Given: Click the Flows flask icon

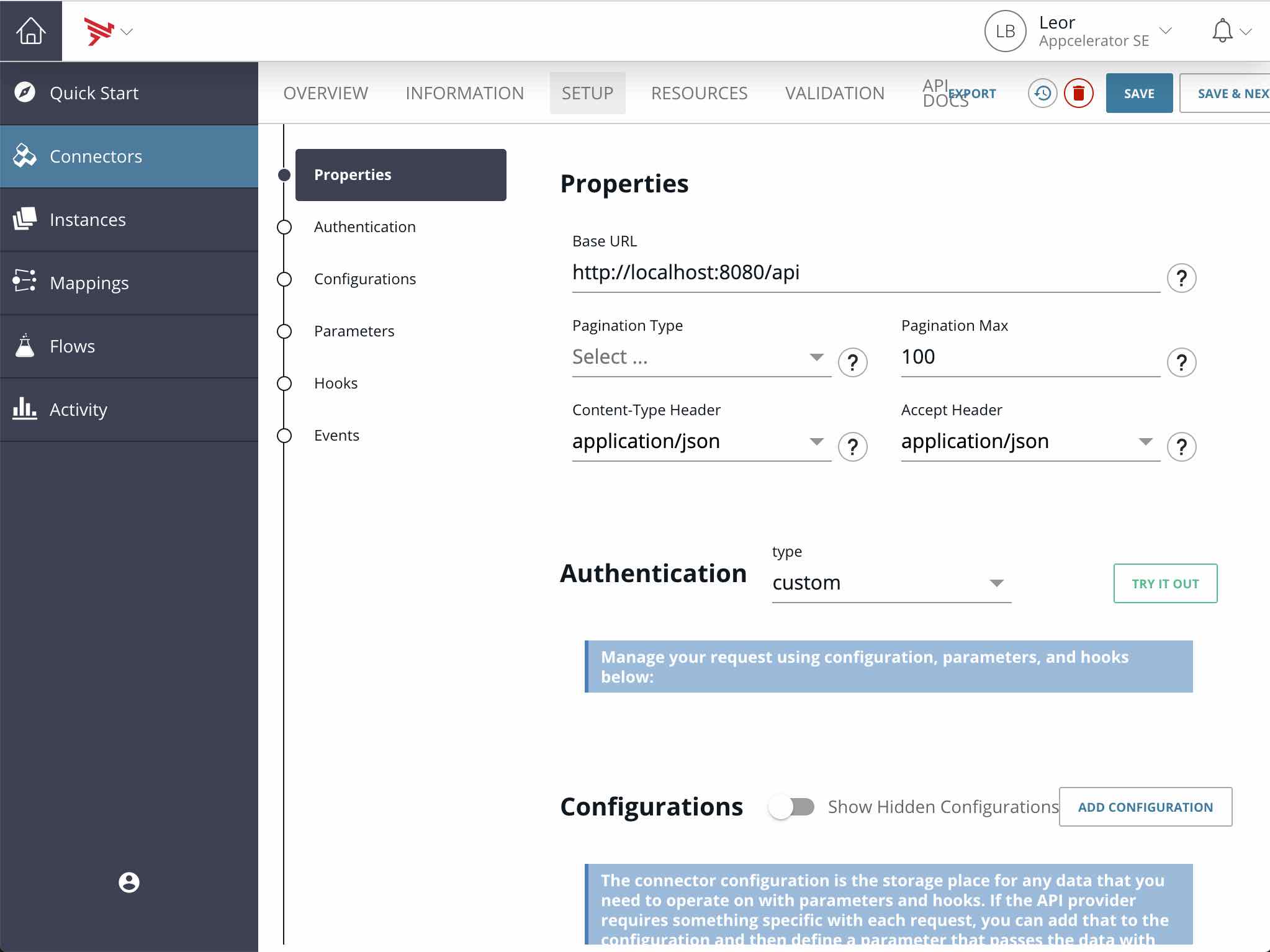Looking at the screenshot, I should [x=25, y=346].
